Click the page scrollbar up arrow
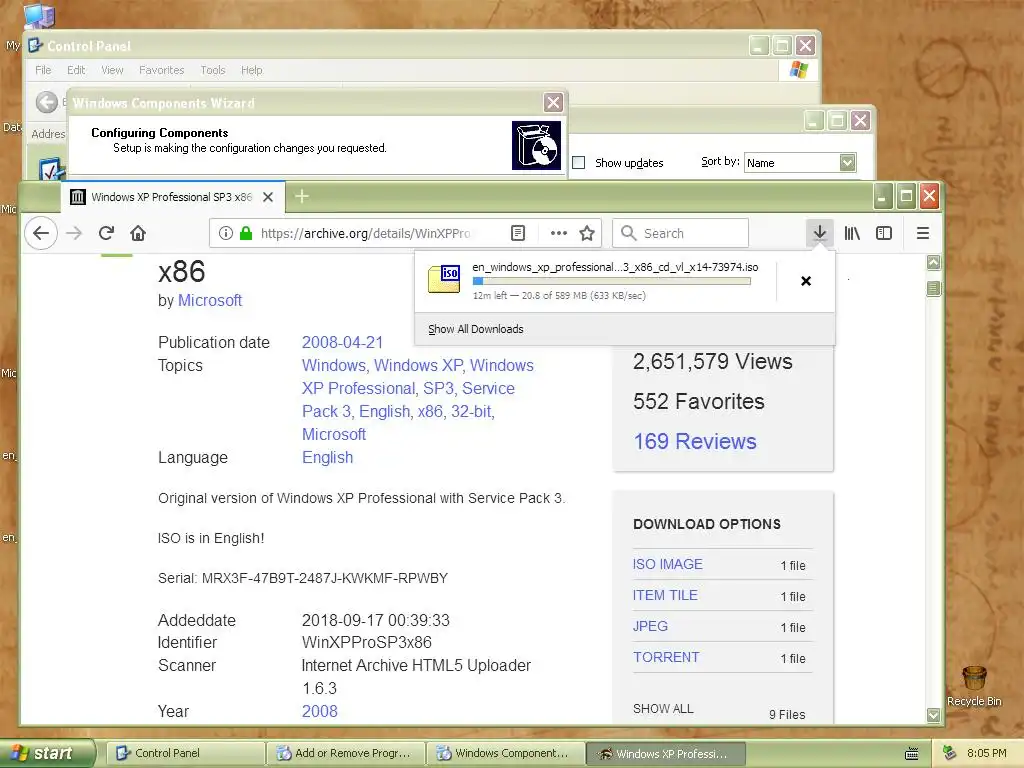This screenshot has width=1024, height=768. [x=934, y=263]
